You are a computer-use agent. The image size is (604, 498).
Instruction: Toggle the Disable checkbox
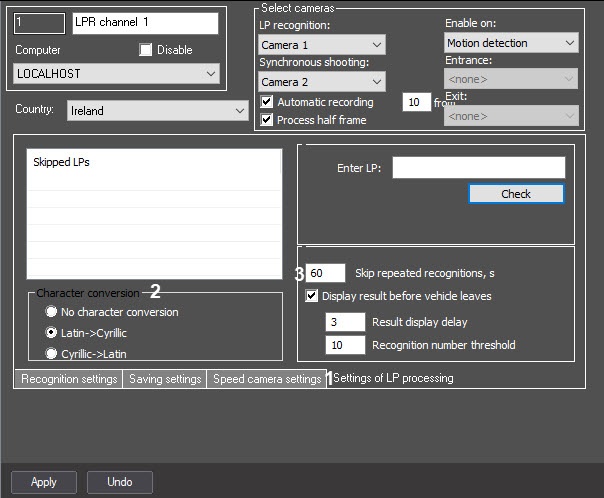pos(145,50)
